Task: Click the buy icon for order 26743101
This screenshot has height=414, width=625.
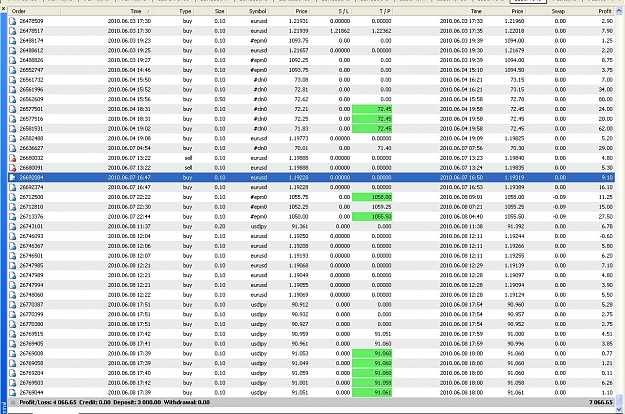Action: pyautogui.click(x=13, y=226)
